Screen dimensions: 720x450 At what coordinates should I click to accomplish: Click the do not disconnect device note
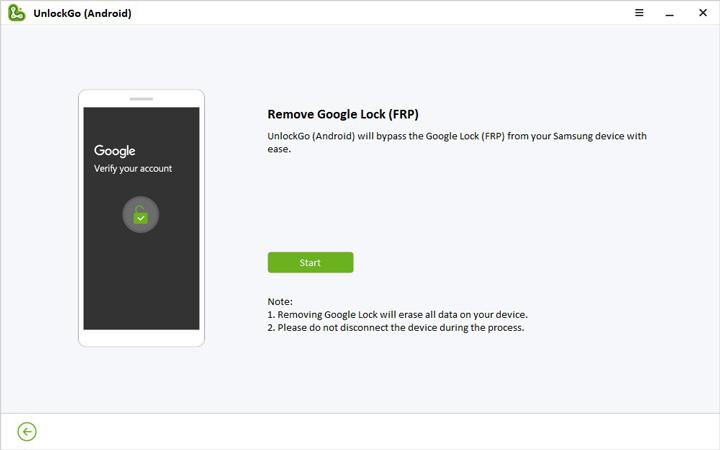click(395, 327)
